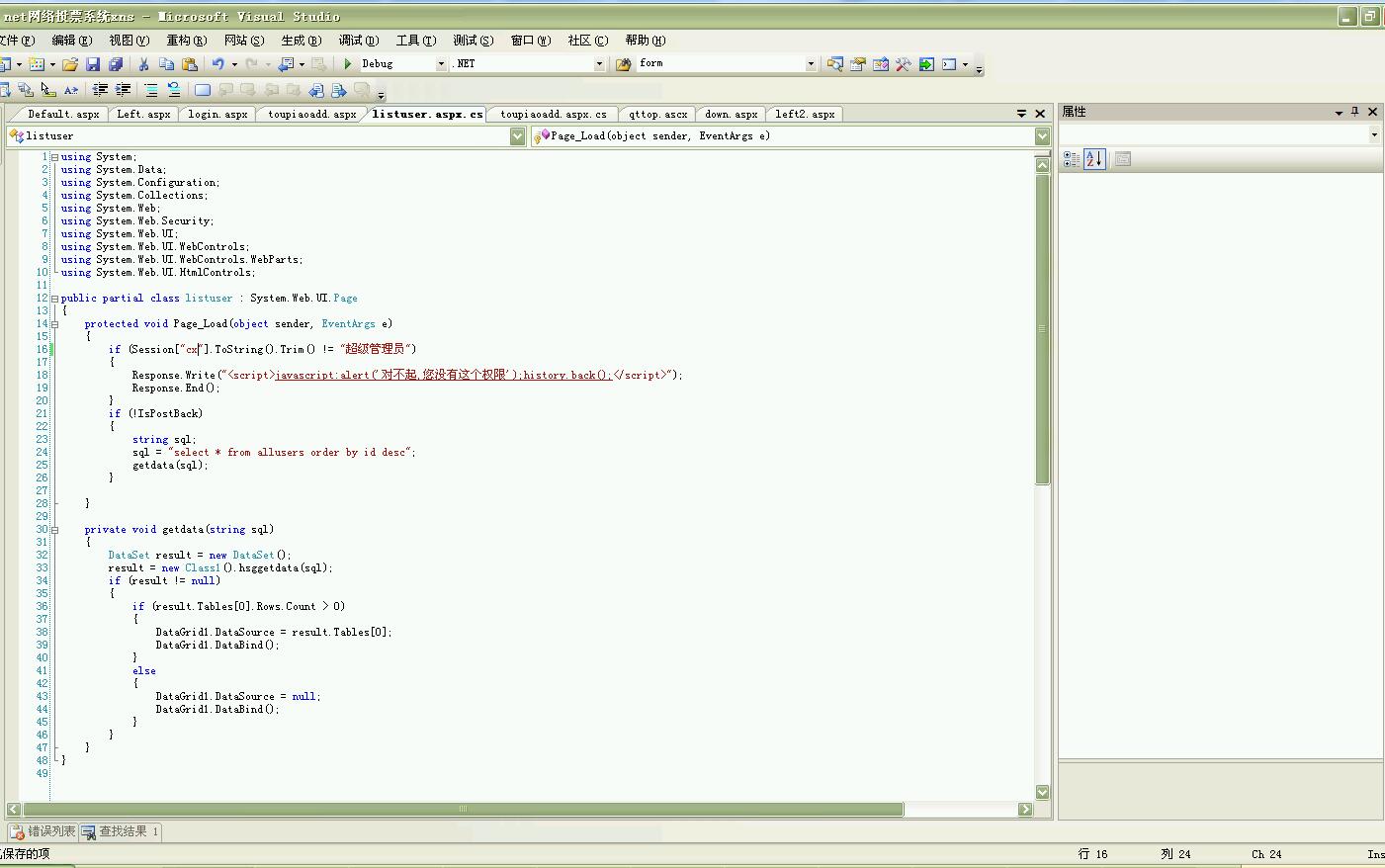Expand the Page_Load member dropdown
Screen dimensions: 1385x868
(x=1042, y=136)
